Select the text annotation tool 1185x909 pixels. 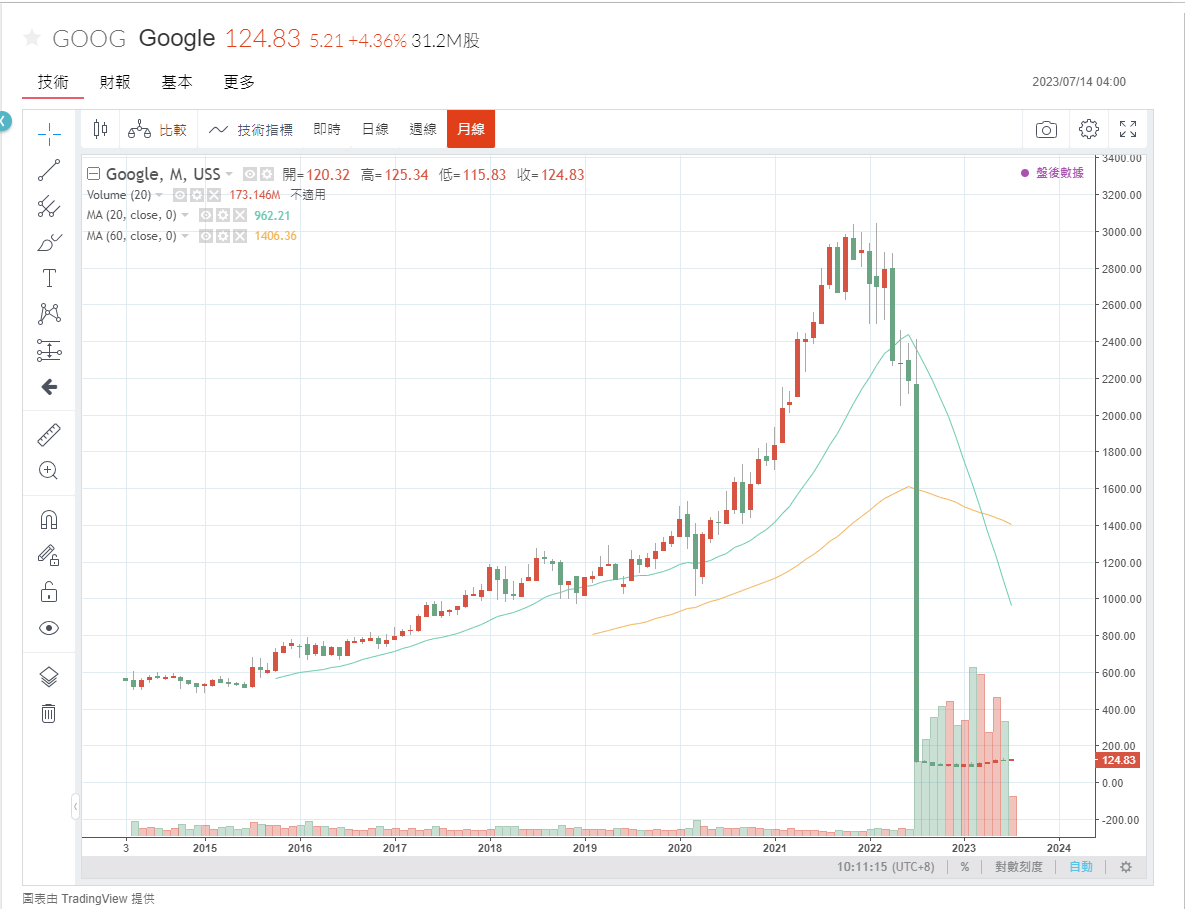pos(48,278)
